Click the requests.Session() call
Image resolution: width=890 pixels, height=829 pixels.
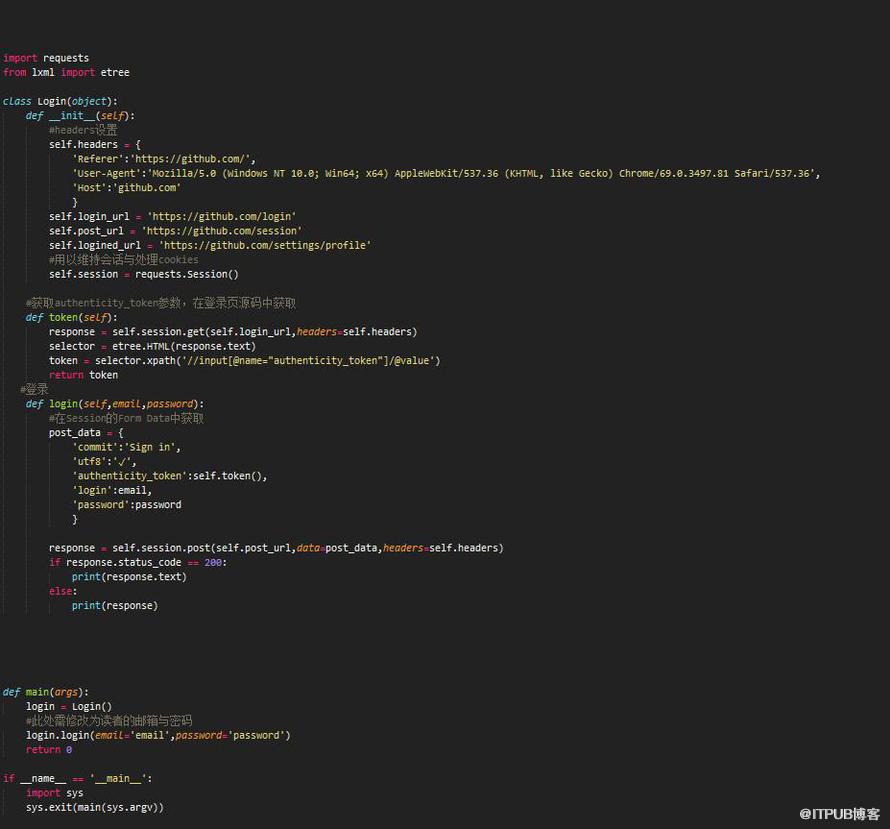pyautogui.click(x=187, y=274)
